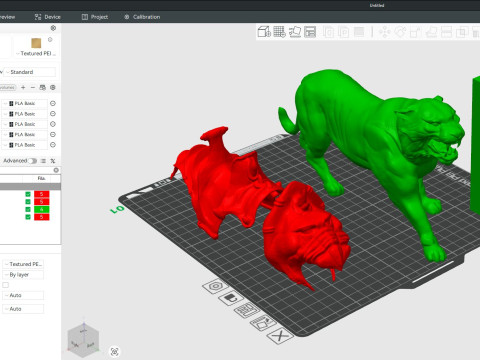The width and height of the screenshot is (480, 360).
Task: Toggle the bottommost object's printable checkbox
Action: [28, 217]
